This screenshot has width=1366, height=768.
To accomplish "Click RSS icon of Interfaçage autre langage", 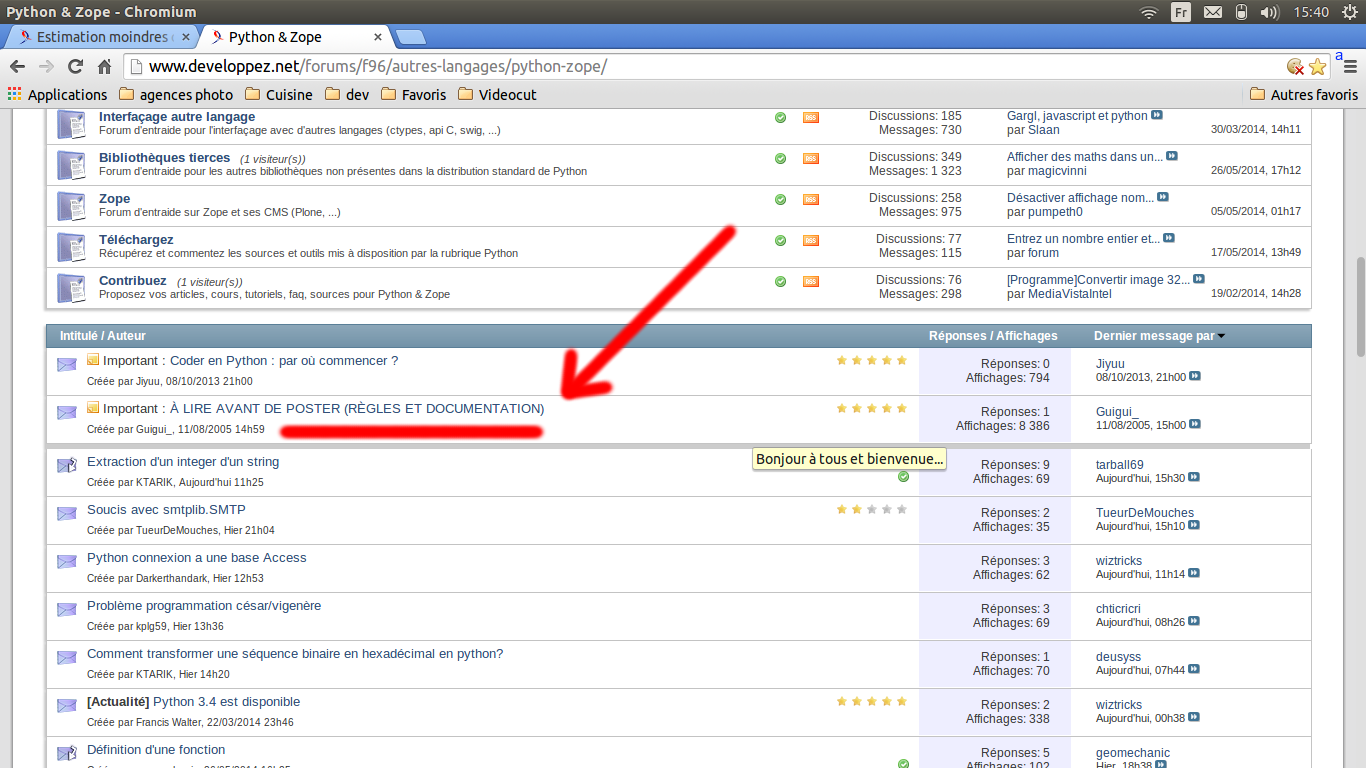I will [811, 117].
